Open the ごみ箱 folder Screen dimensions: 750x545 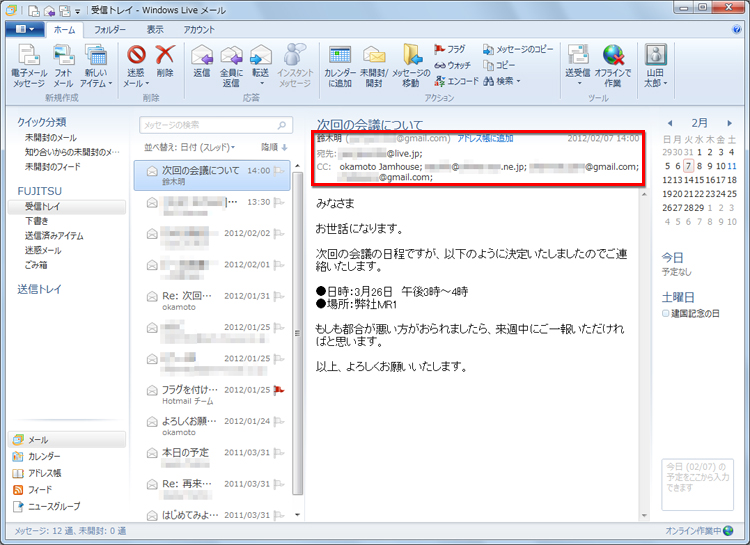coord(36,265)
